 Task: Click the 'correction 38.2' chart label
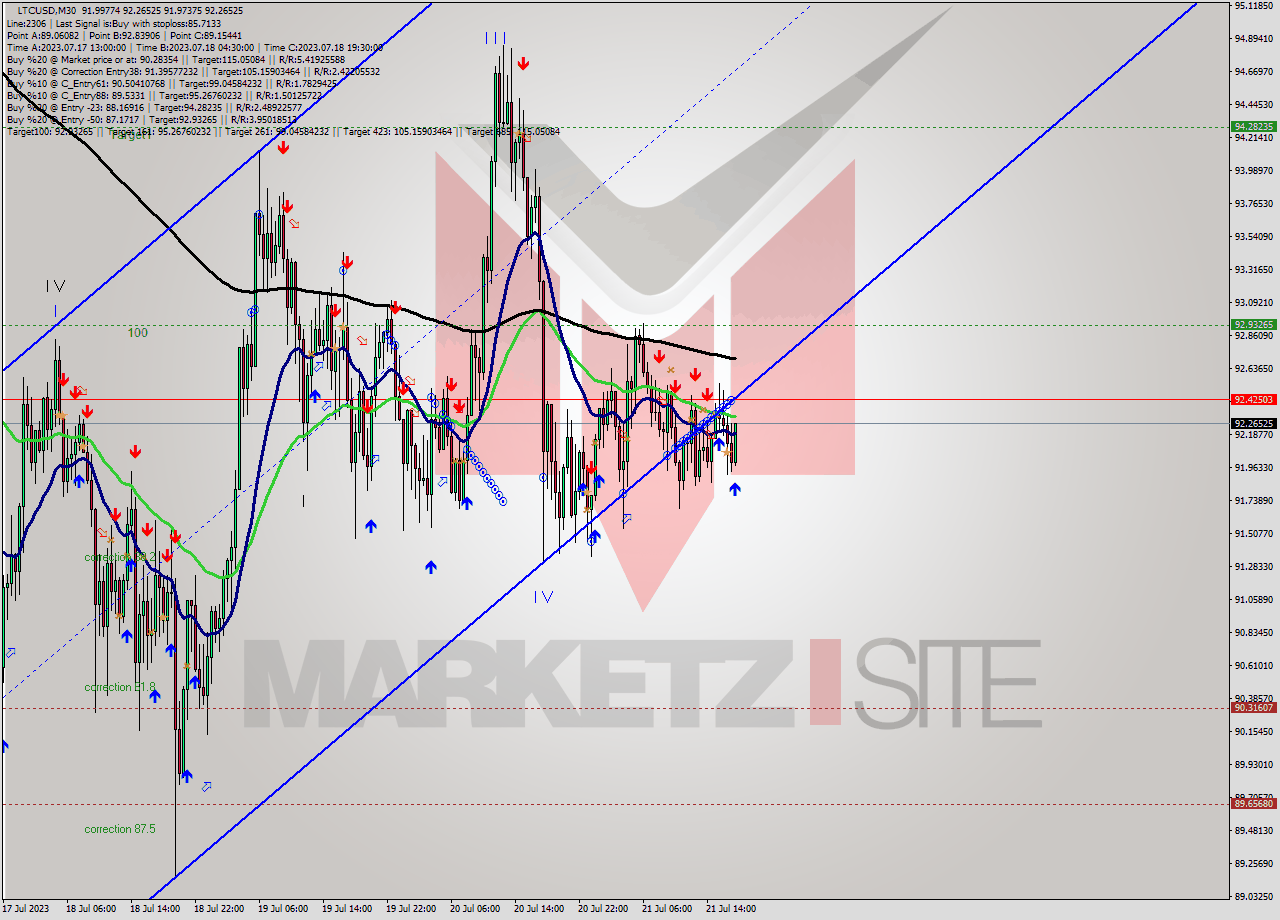coord(120,557)
